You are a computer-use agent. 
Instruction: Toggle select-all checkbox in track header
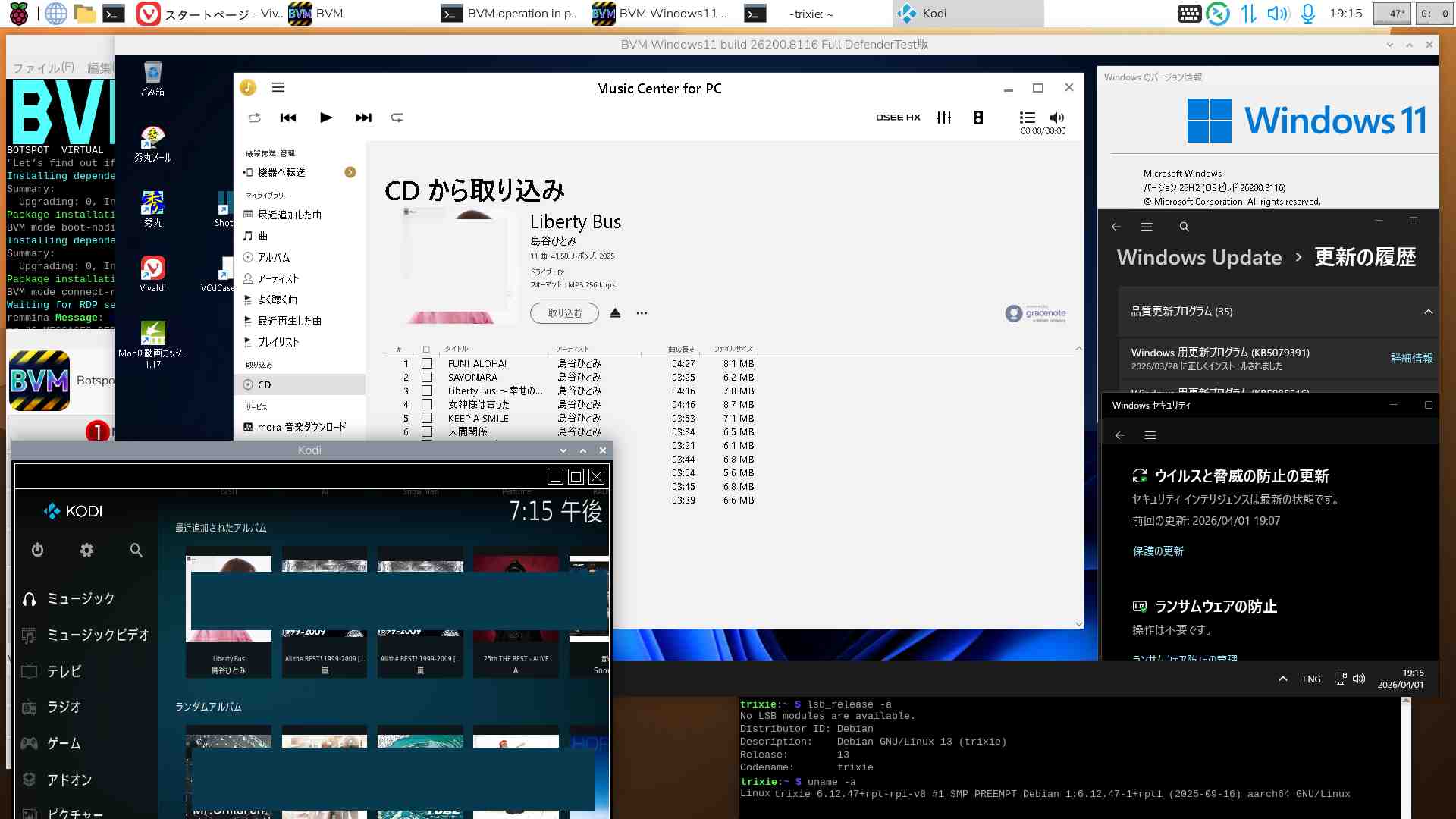click(426, 350)
